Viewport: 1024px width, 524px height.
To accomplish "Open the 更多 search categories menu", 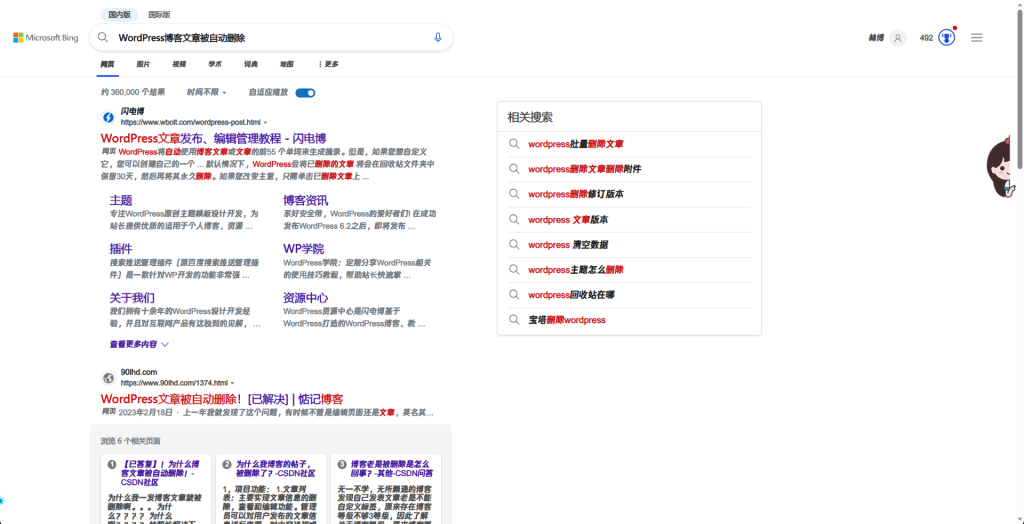I will pyautogui.click(x=328, y=64).
